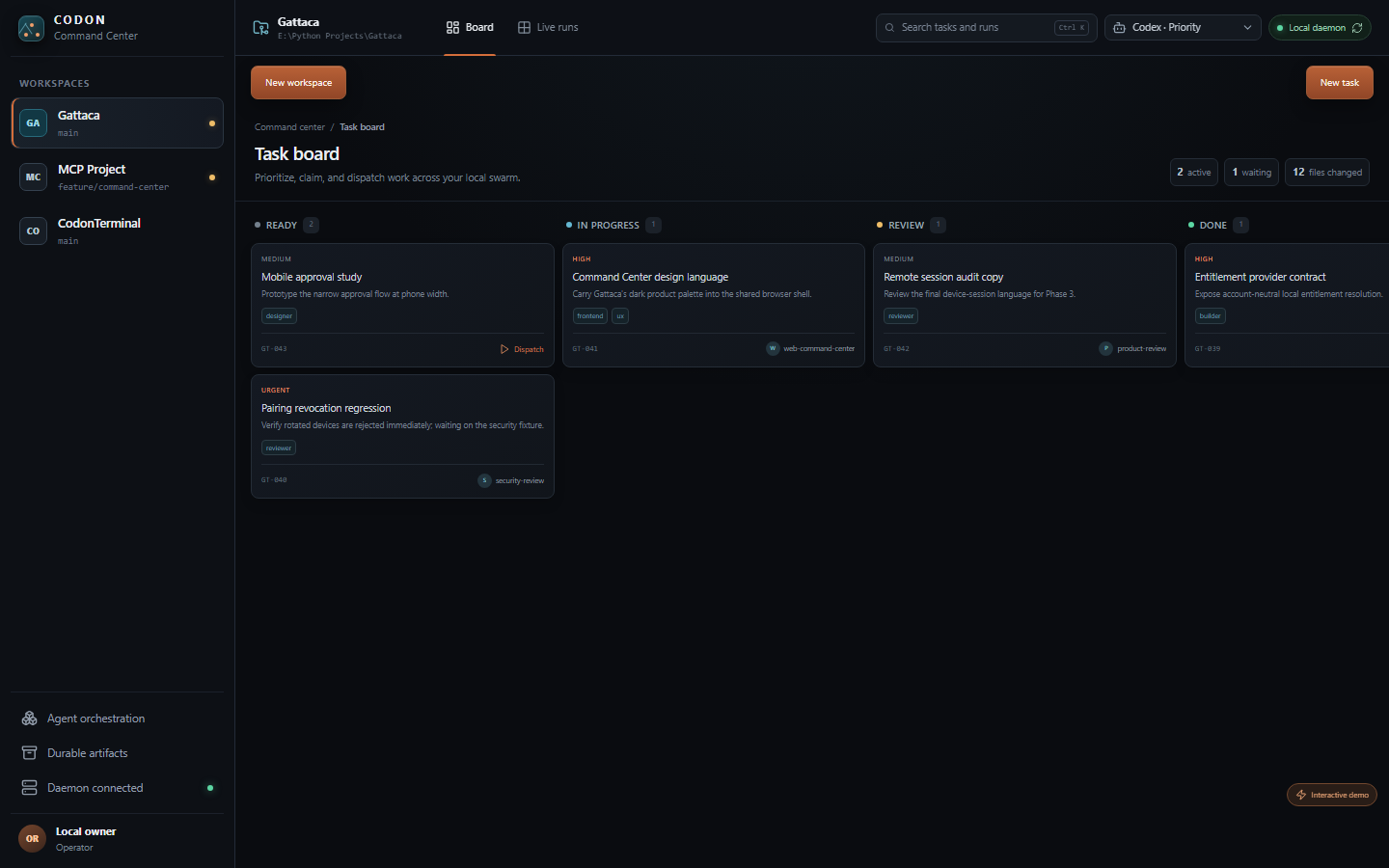The image size is (1389, 868).
Task: Click the 1 waiting status chip
Action: coord(1251,173)
